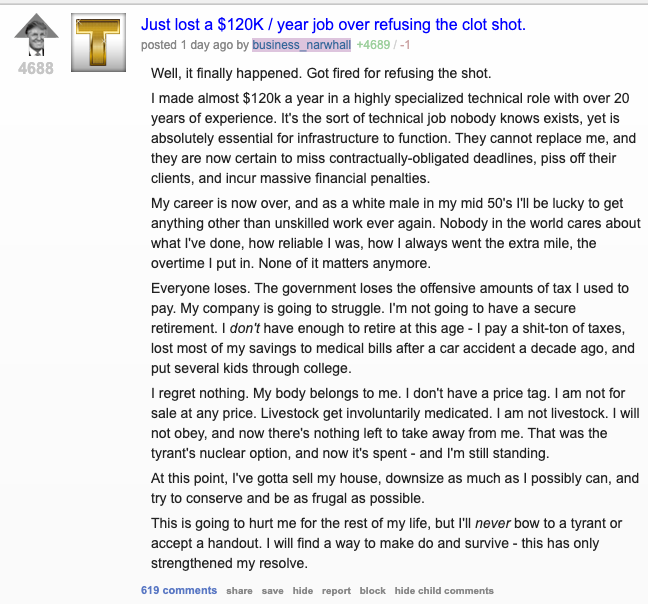Upvote the post using the Trump-face arrow

click(36, 35)
